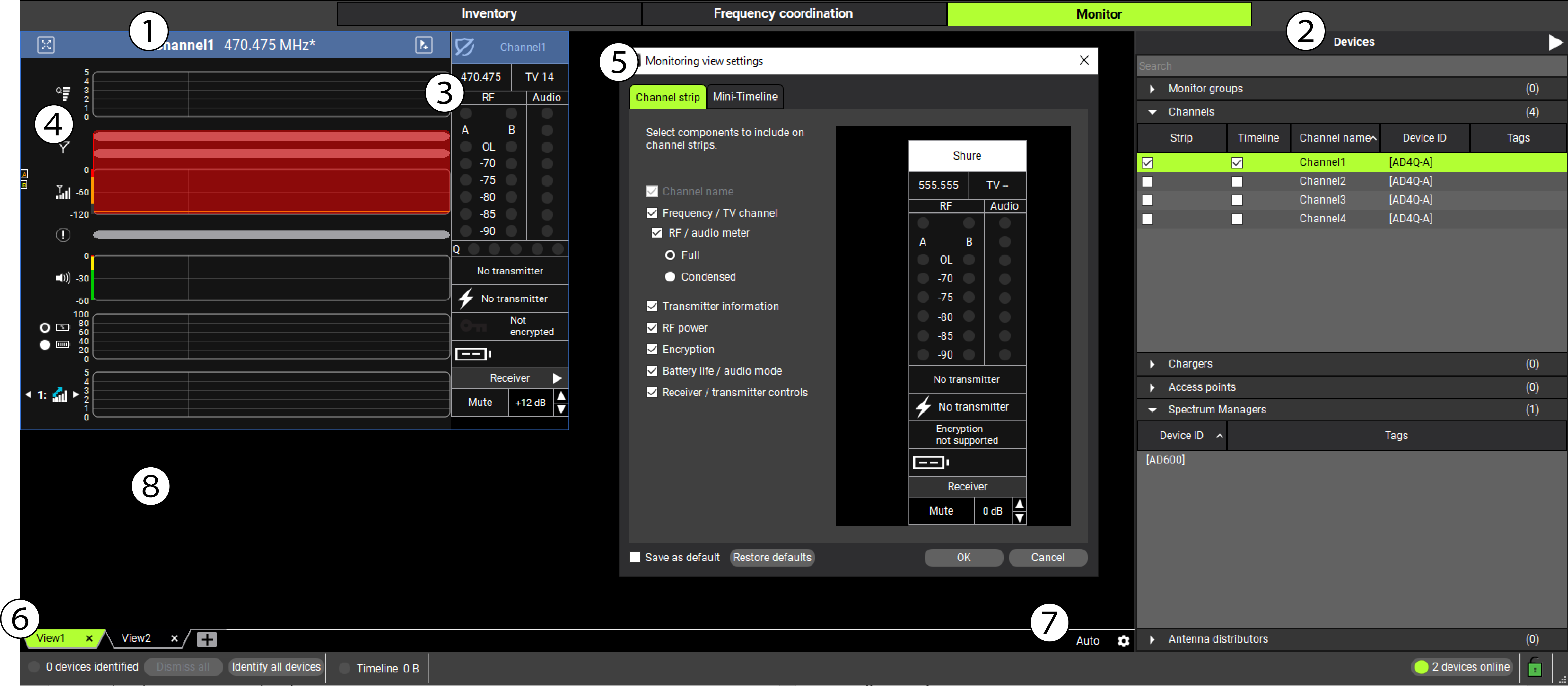Uncheck the Encryption checkbox
The image size is (1568, 686).
tap(652, 349)
